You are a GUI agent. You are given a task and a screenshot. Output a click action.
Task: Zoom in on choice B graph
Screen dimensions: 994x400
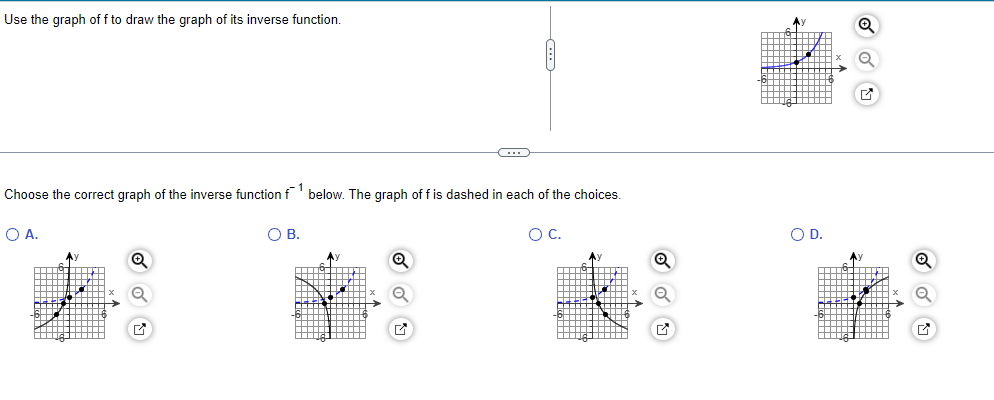click(400, 259)
